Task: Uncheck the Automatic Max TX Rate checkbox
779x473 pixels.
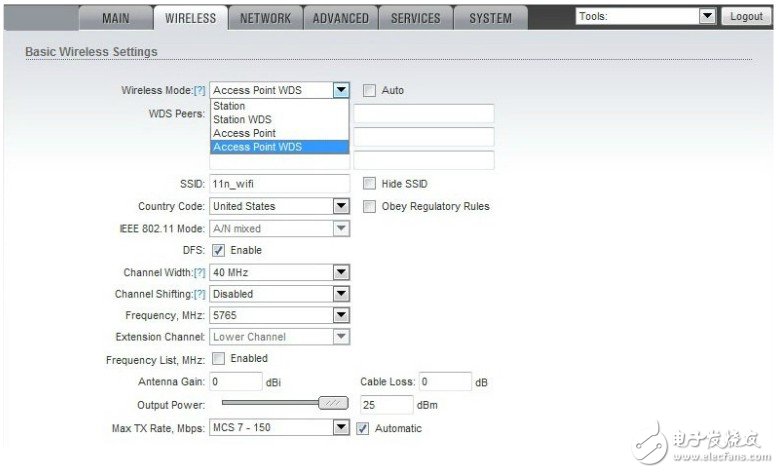Action: tap(364, 428)
